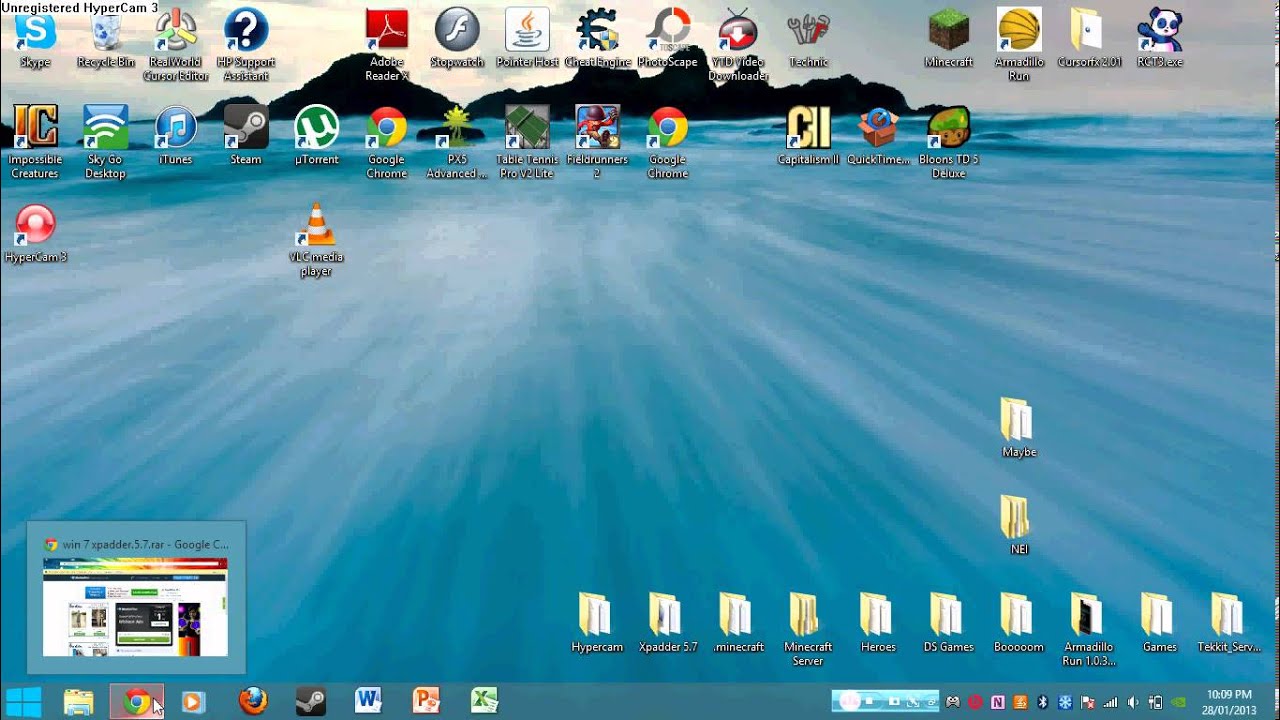The height and width of the screenshot is (720, 1280).
Task: Select Google Chrome shortcut beside Fieldrunners 2
Action: point(667,142)
